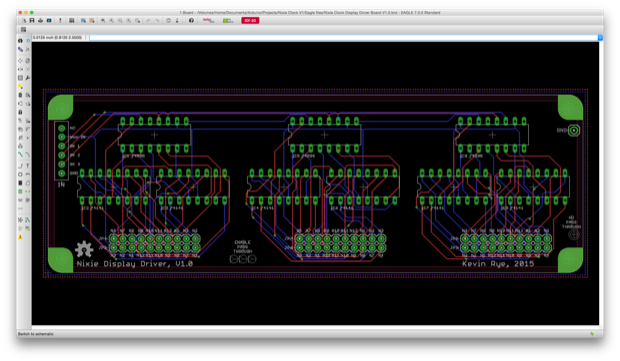
Task: Select the Move tool
Action: [x=20, y=61]
